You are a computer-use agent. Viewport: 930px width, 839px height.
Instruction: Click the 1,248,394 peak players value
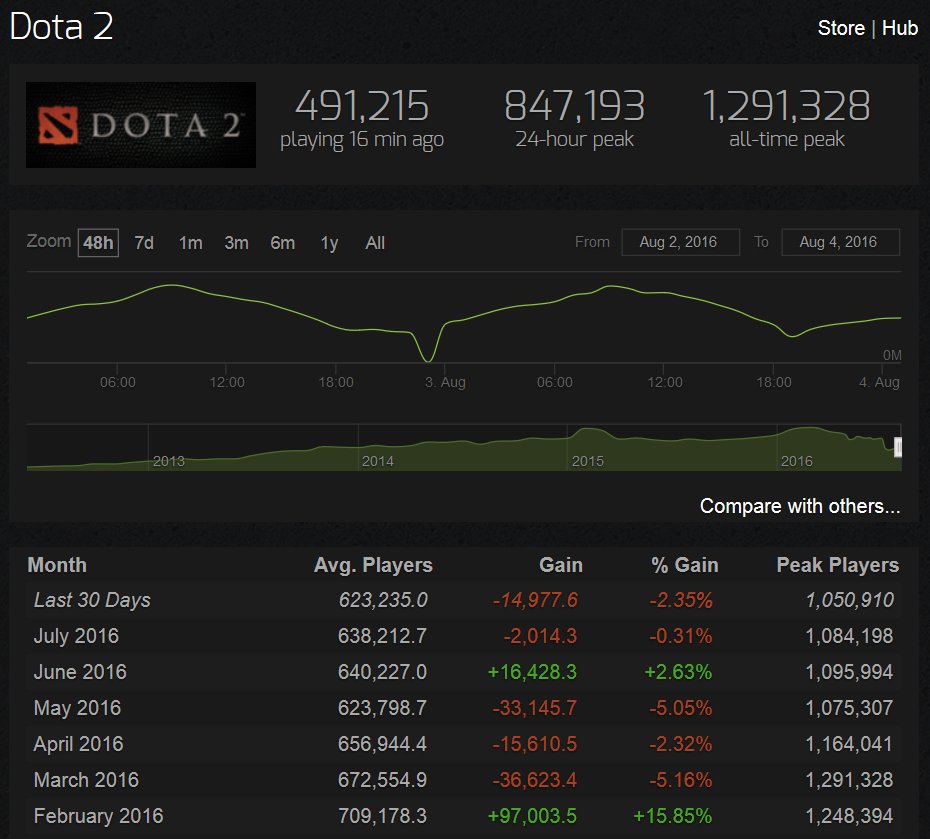click(x=849, y=816)
